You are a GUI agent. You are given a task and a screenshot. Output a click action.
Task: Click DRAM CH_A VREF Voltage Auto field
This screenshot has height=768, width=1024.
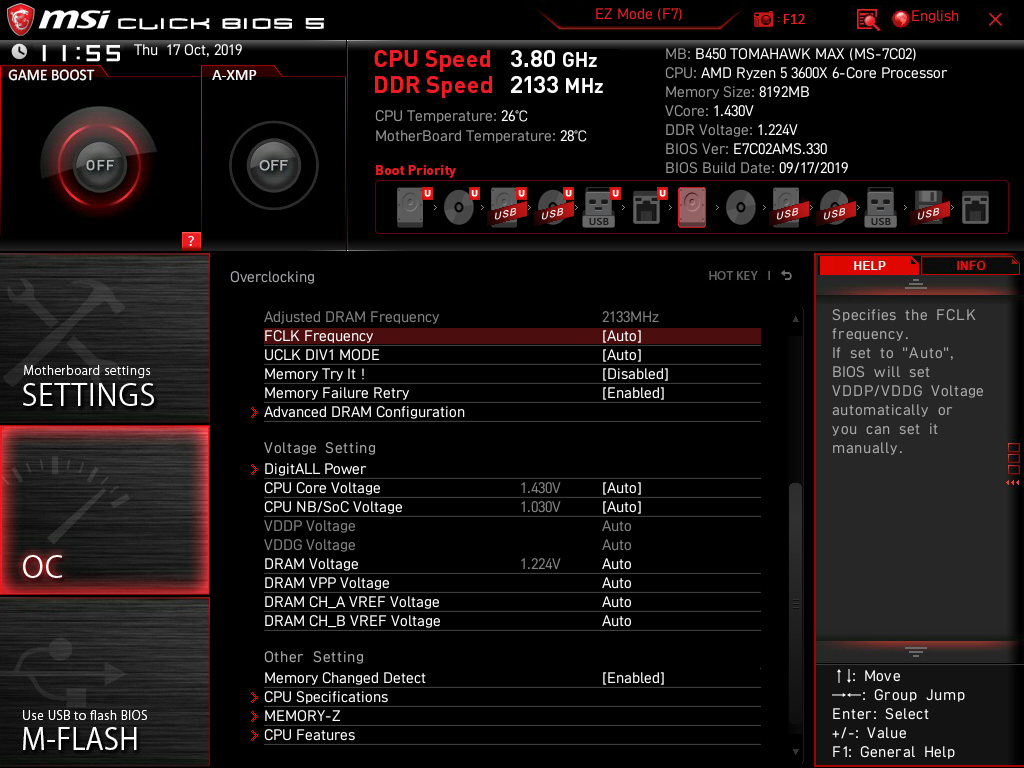click(x=616, y=602)
